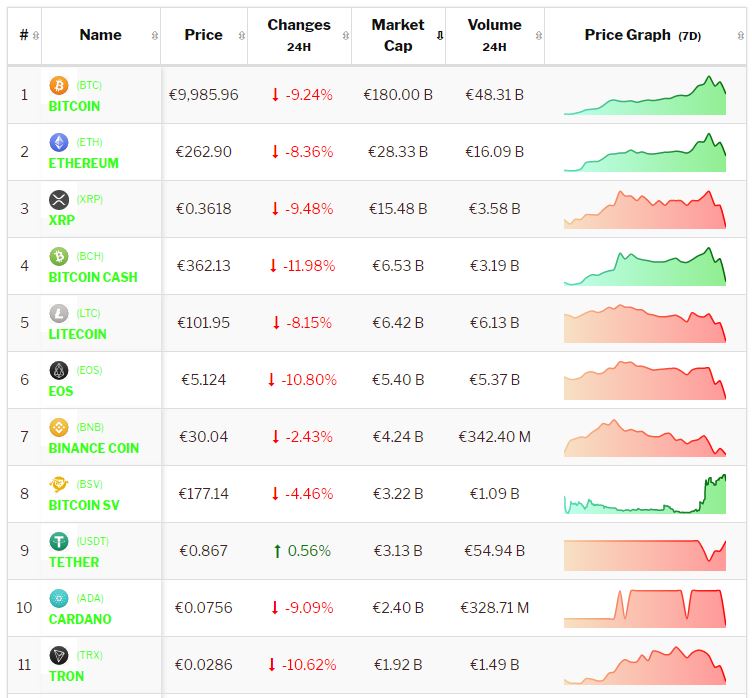The image size is (752, 698).
Task: Click the Ethereum coin icon
Action: click(x=59, y=143)
